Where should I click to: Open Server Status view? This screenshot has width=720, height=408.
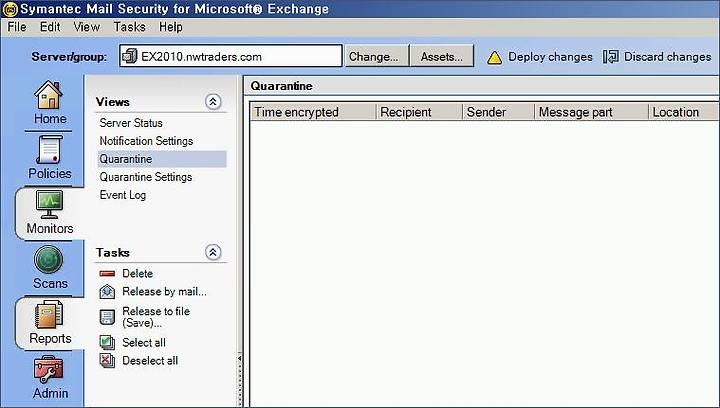pos(131,123)
